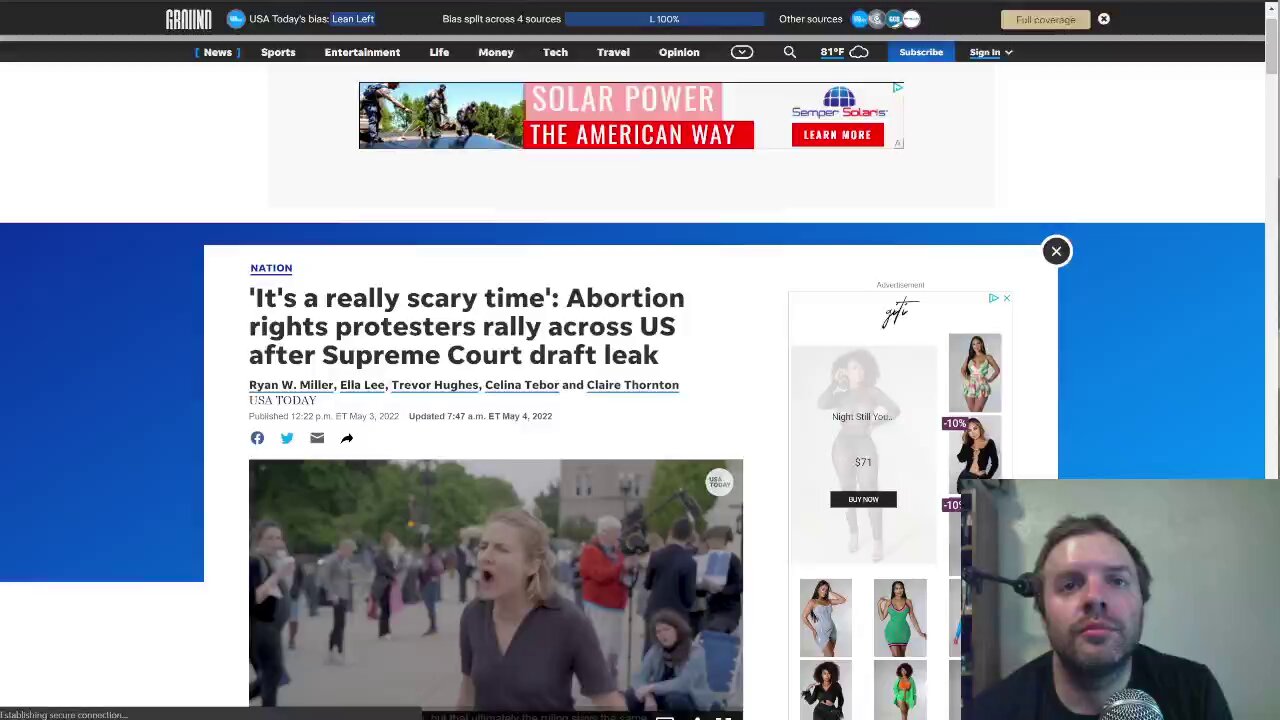Open author Claire Thornton's page

point(633,385)
